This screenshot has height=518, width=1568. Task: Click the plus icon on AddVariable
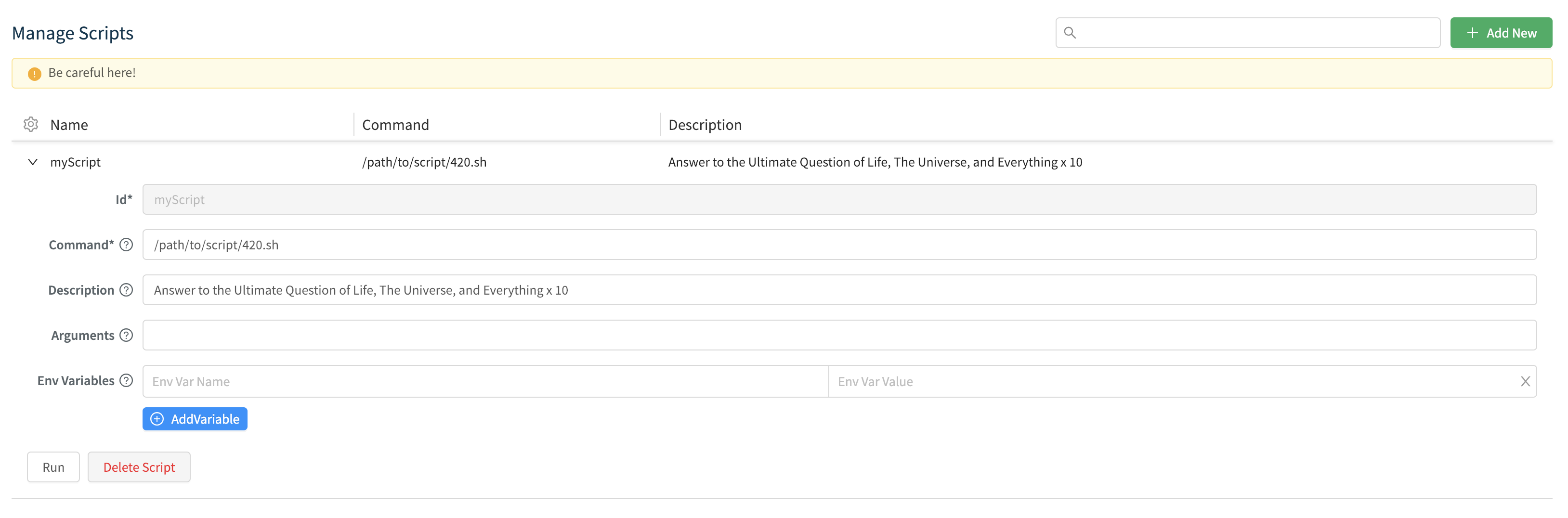coord(157,419)
